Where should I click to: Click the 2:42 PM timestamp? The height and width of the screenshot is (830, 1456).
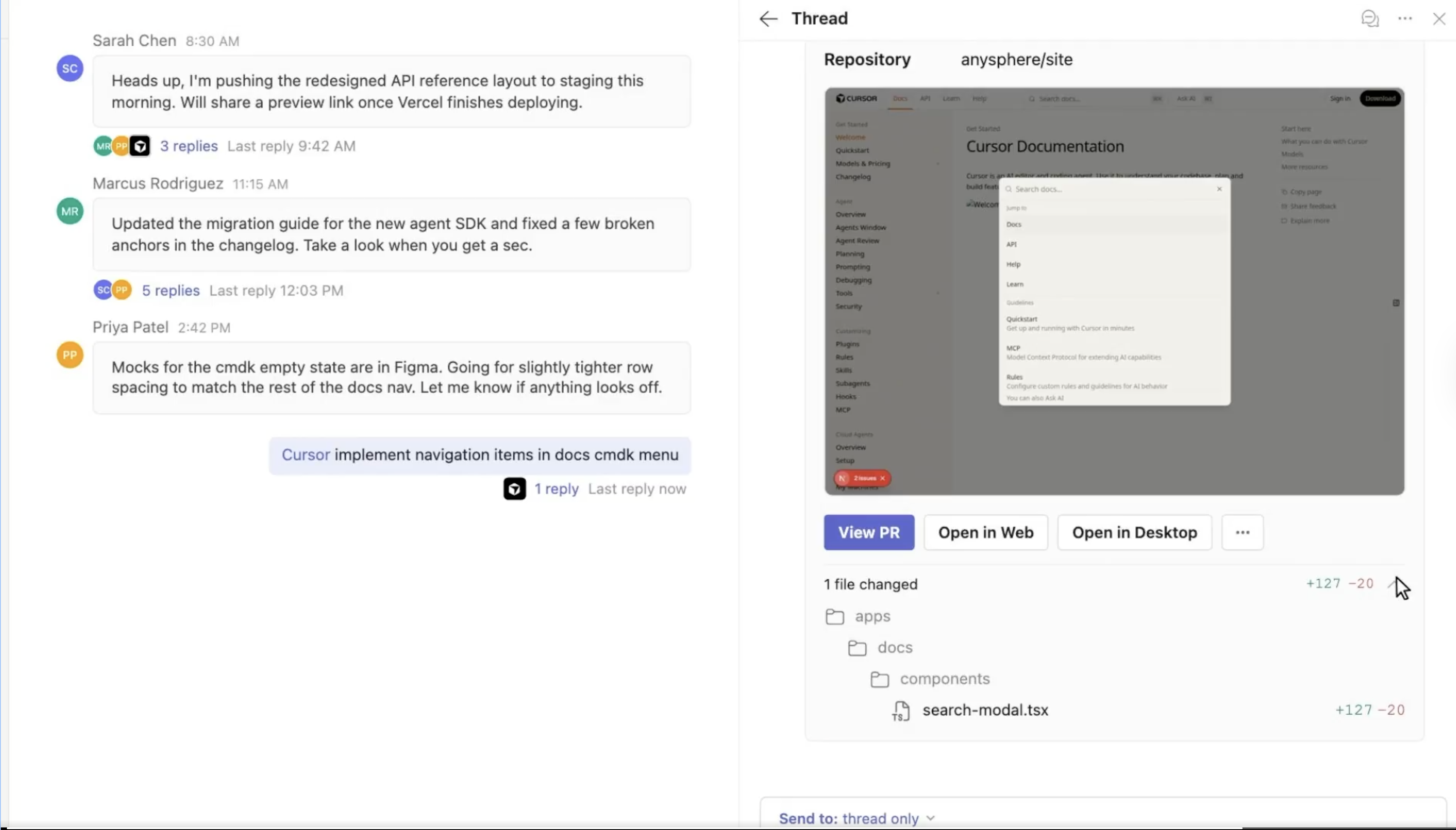[204, 328]
